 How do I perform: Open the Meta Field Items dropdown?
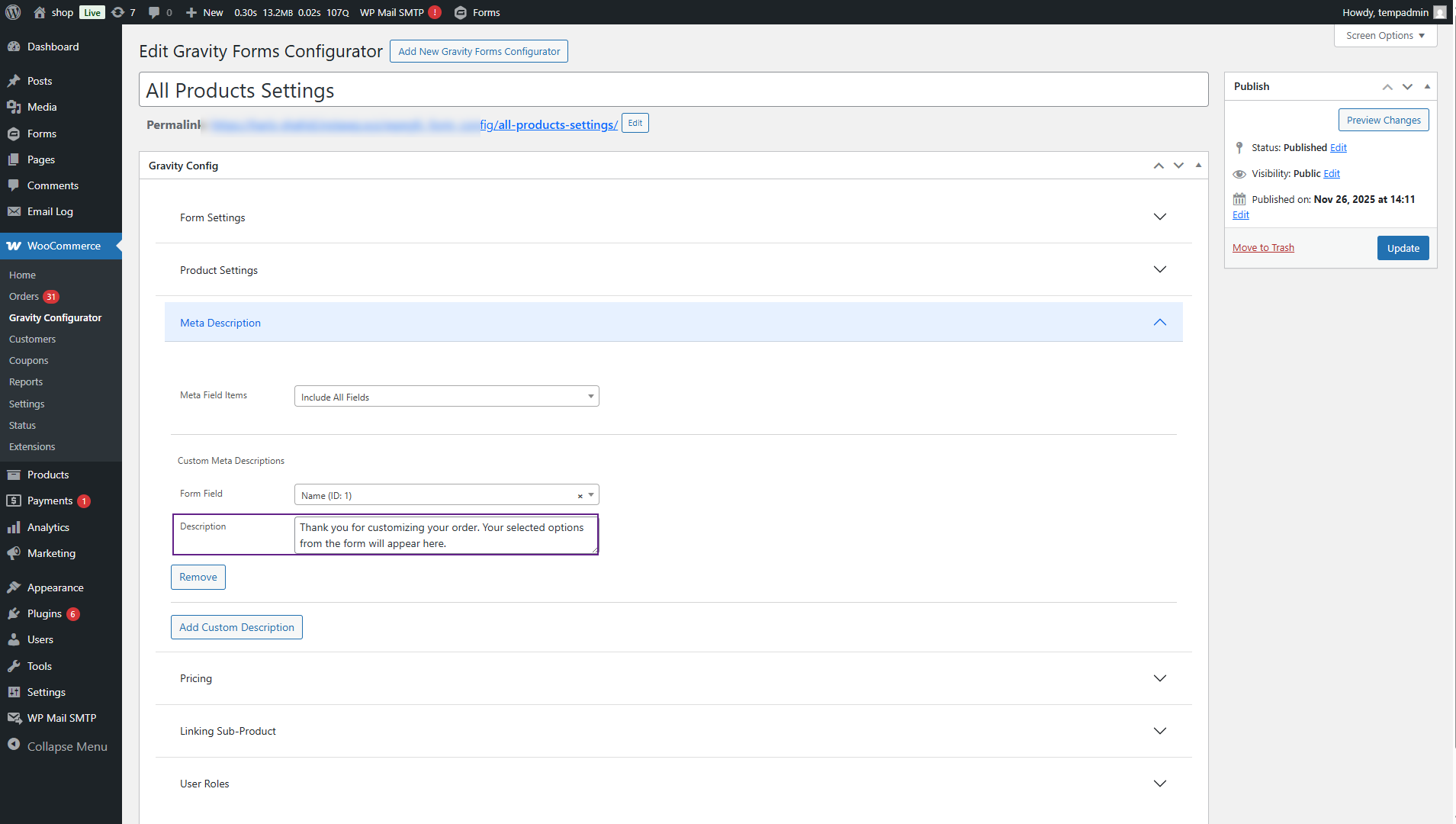[446, 397]
